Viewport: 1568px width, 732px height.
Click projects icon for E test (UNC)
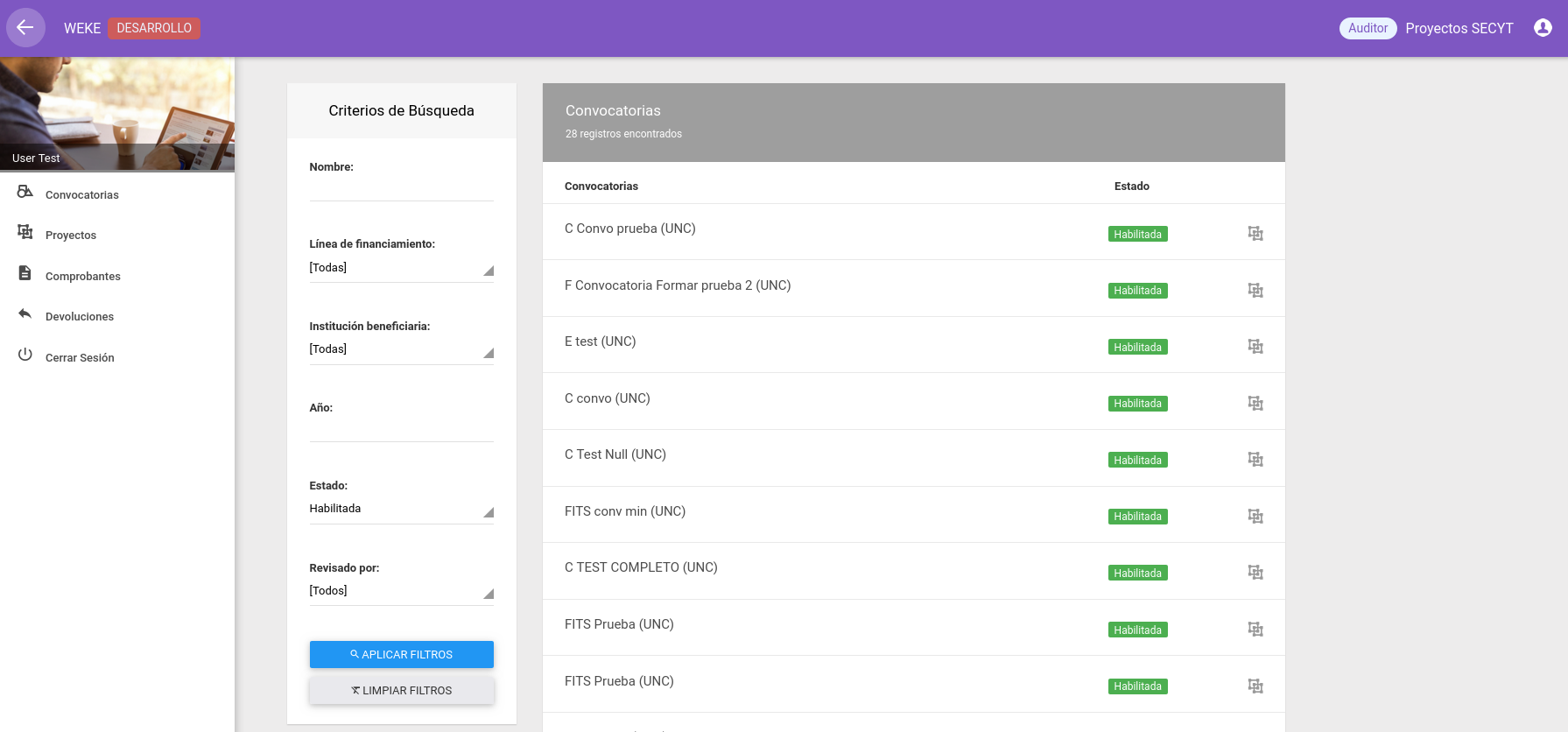pos(1255,347)
